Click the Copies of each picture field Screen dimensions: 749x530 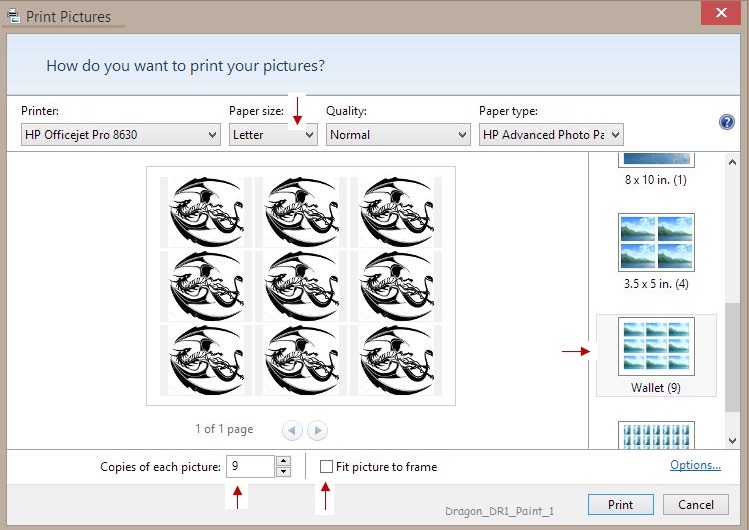[249, 466]
